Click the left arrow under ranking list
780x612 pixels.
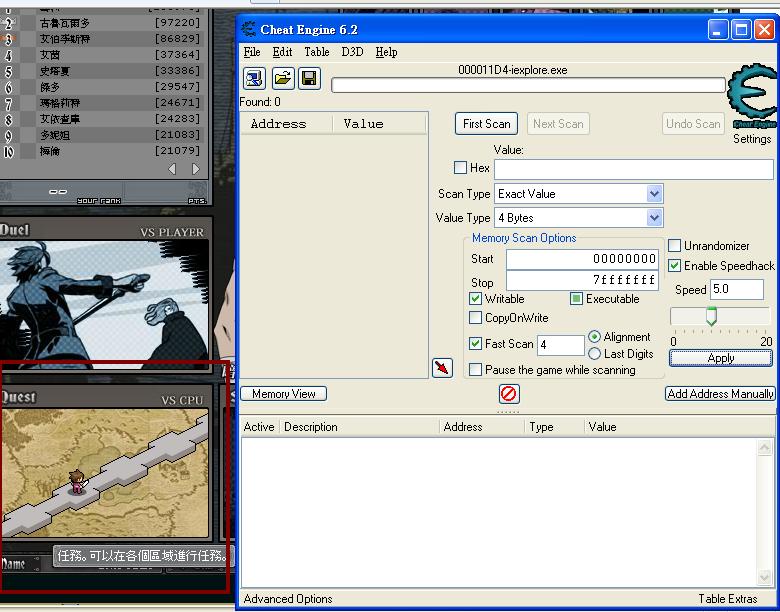172,169
